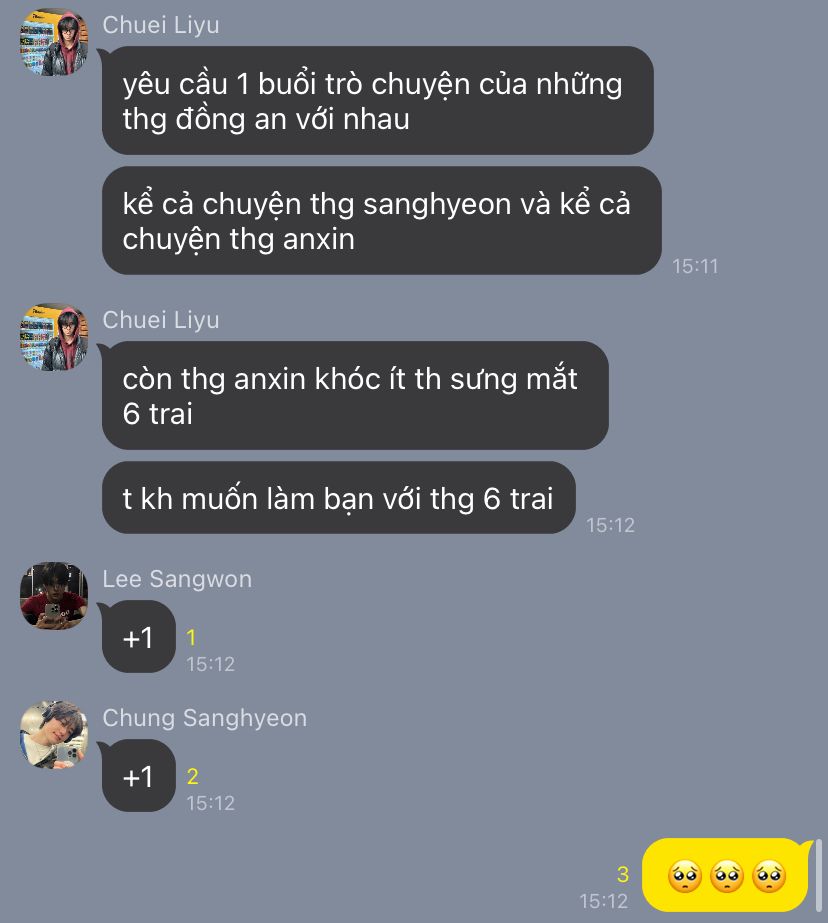This screenshot has width=828, height=923.
Task: Tap second Chuei Liyu avatar
Action: pos(54,337)
